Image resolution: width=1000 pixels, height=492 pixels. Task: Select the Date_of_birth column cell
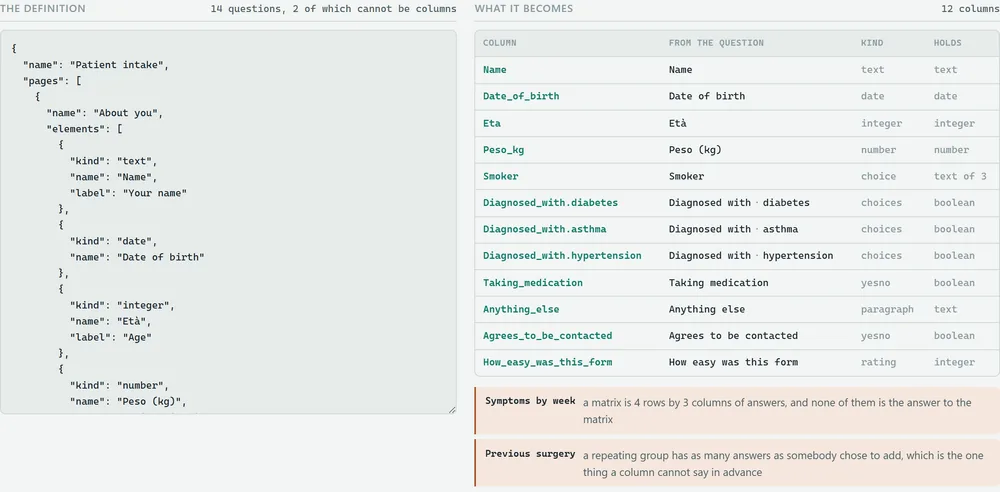[x=521, y=96]
